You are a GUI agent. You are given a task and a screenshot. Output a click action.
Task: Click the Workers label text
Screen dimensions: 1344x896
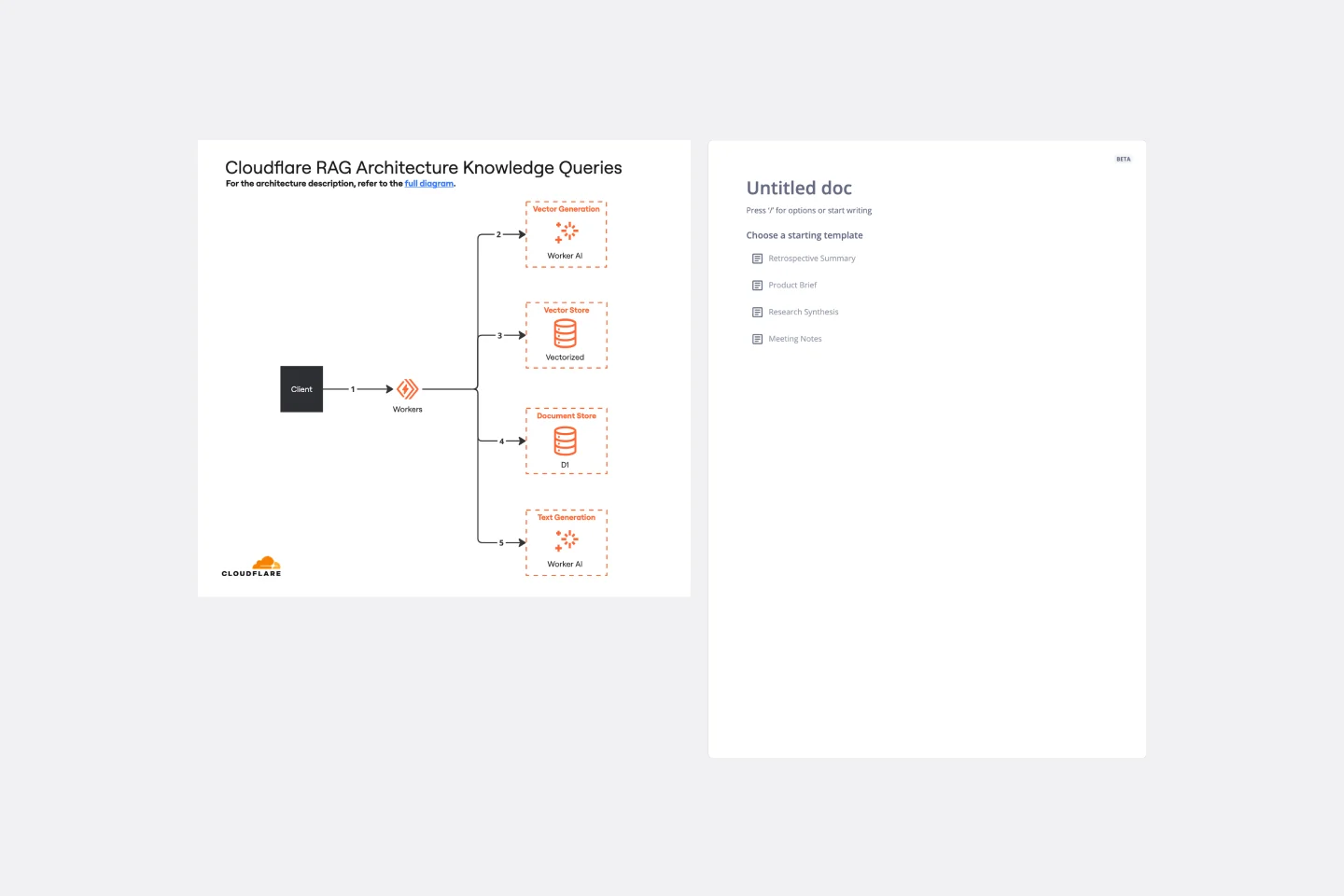(x=408, y=410)
